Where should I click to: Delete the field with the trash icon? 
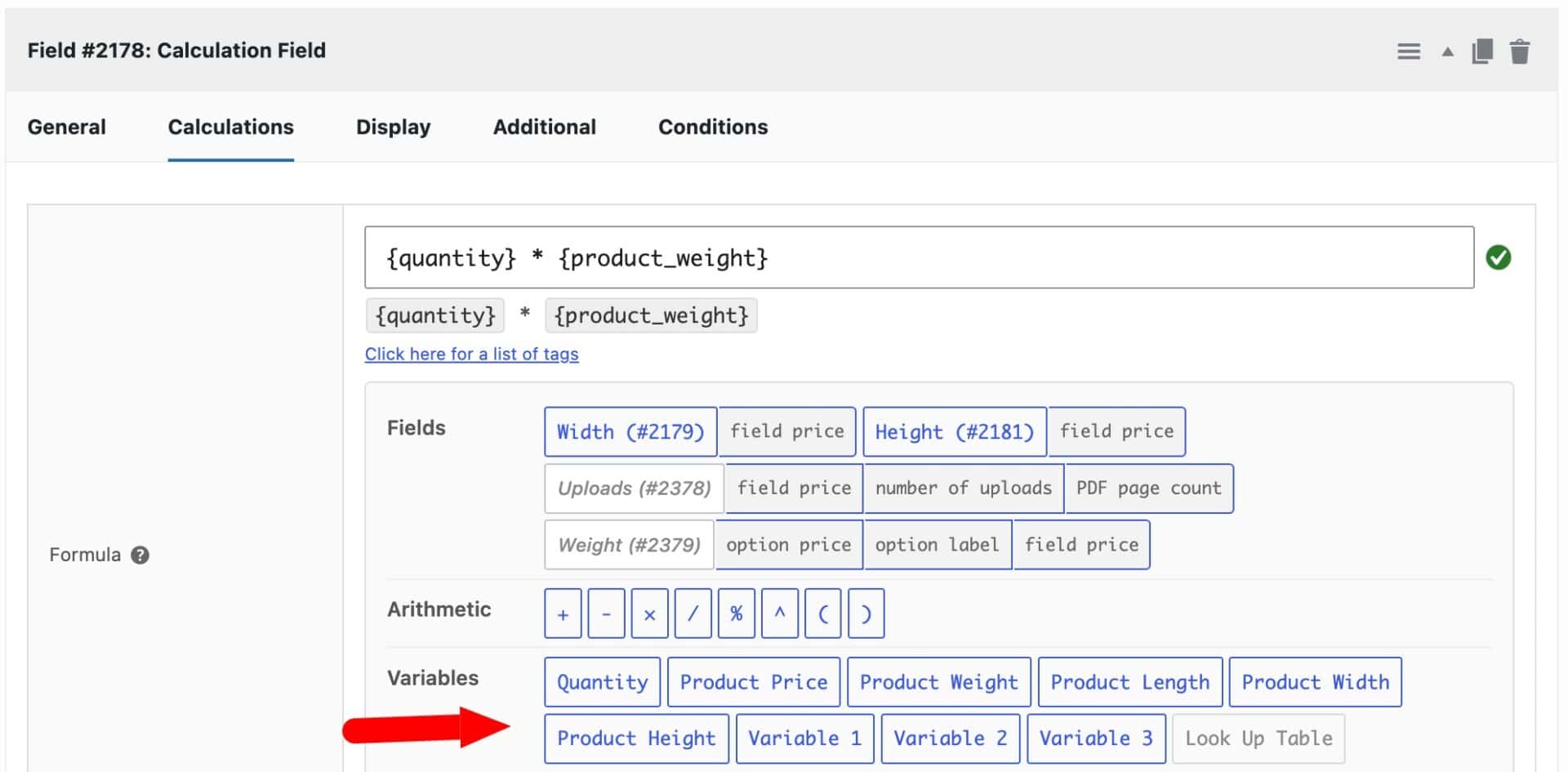tap(1519, 51)
